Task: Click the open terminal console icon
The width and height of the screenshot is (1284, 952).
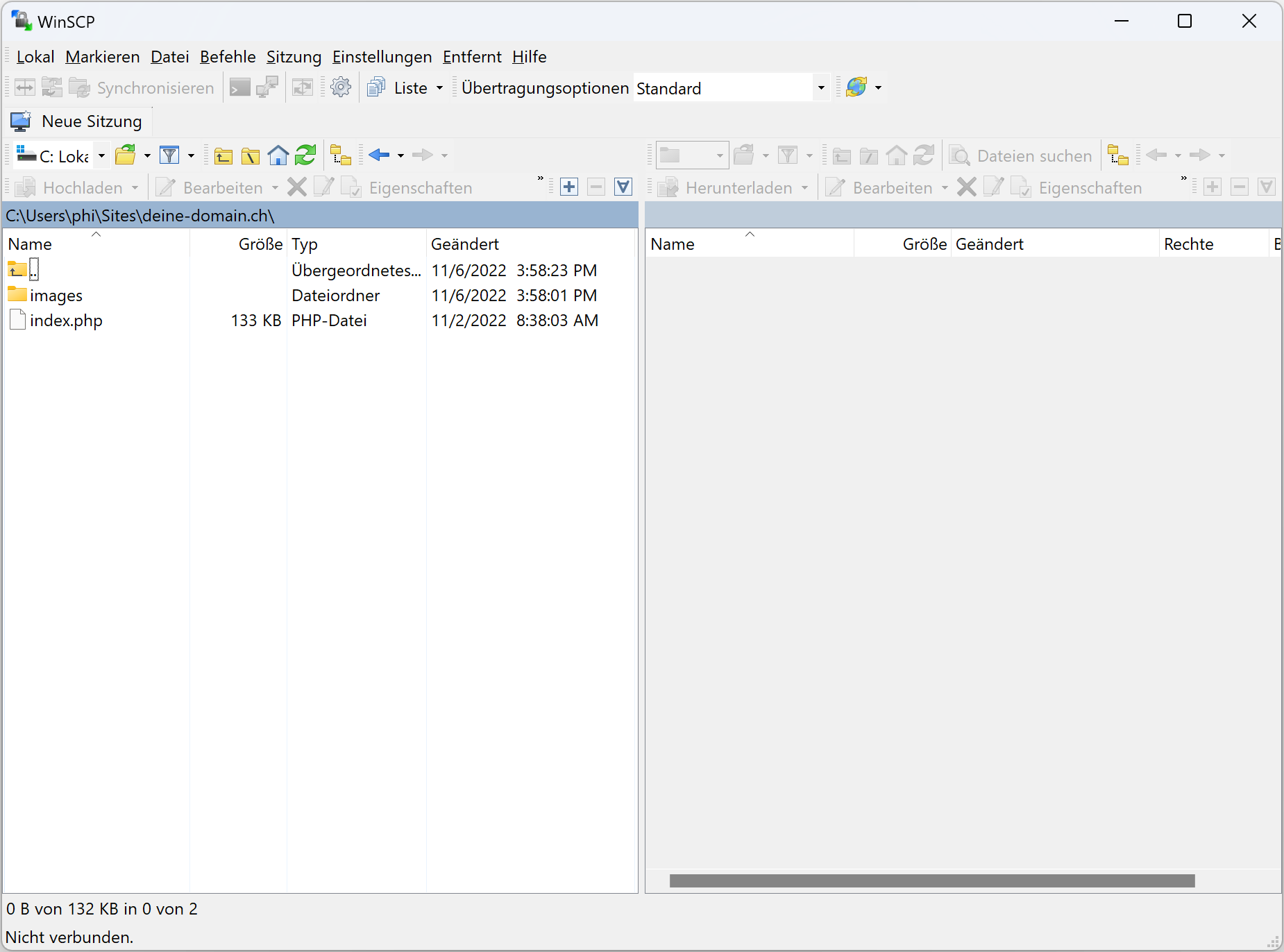Action: pos(240,87)
